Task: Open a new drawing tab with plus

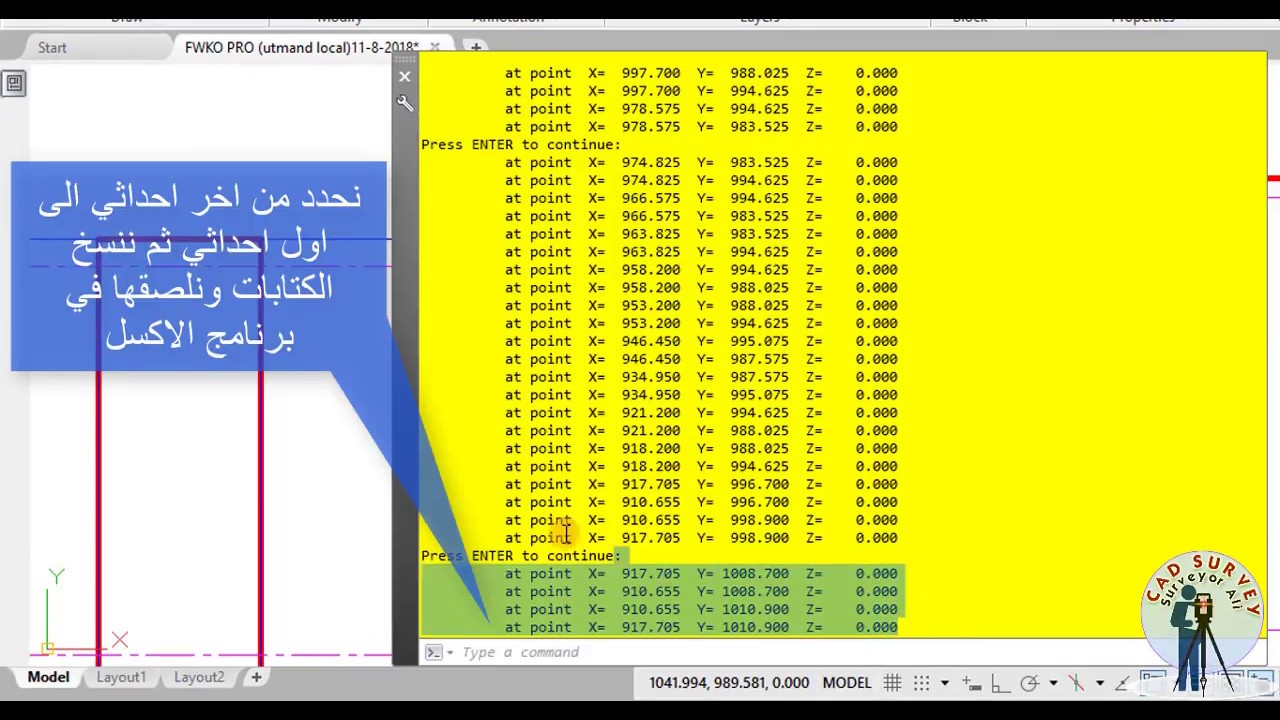Action: (476, 47)
